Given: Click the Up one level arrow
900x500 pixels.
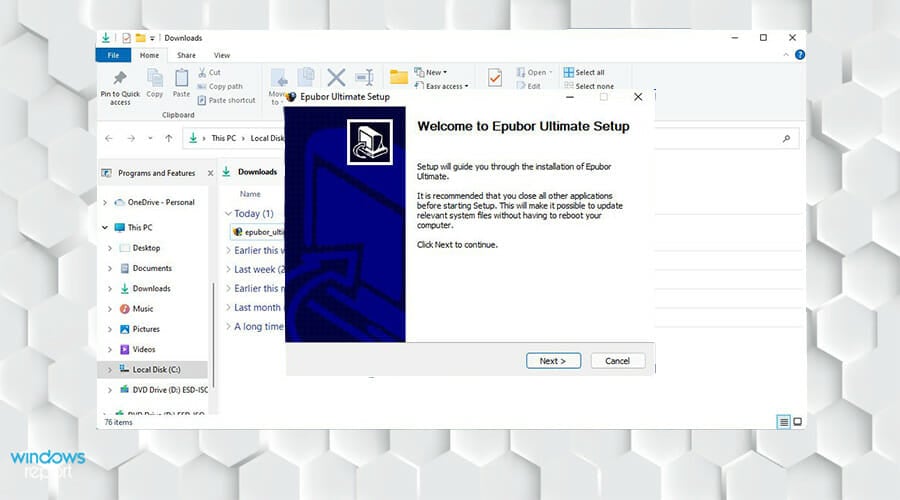Looking at the screenshot, I should [x=169, y=138].
